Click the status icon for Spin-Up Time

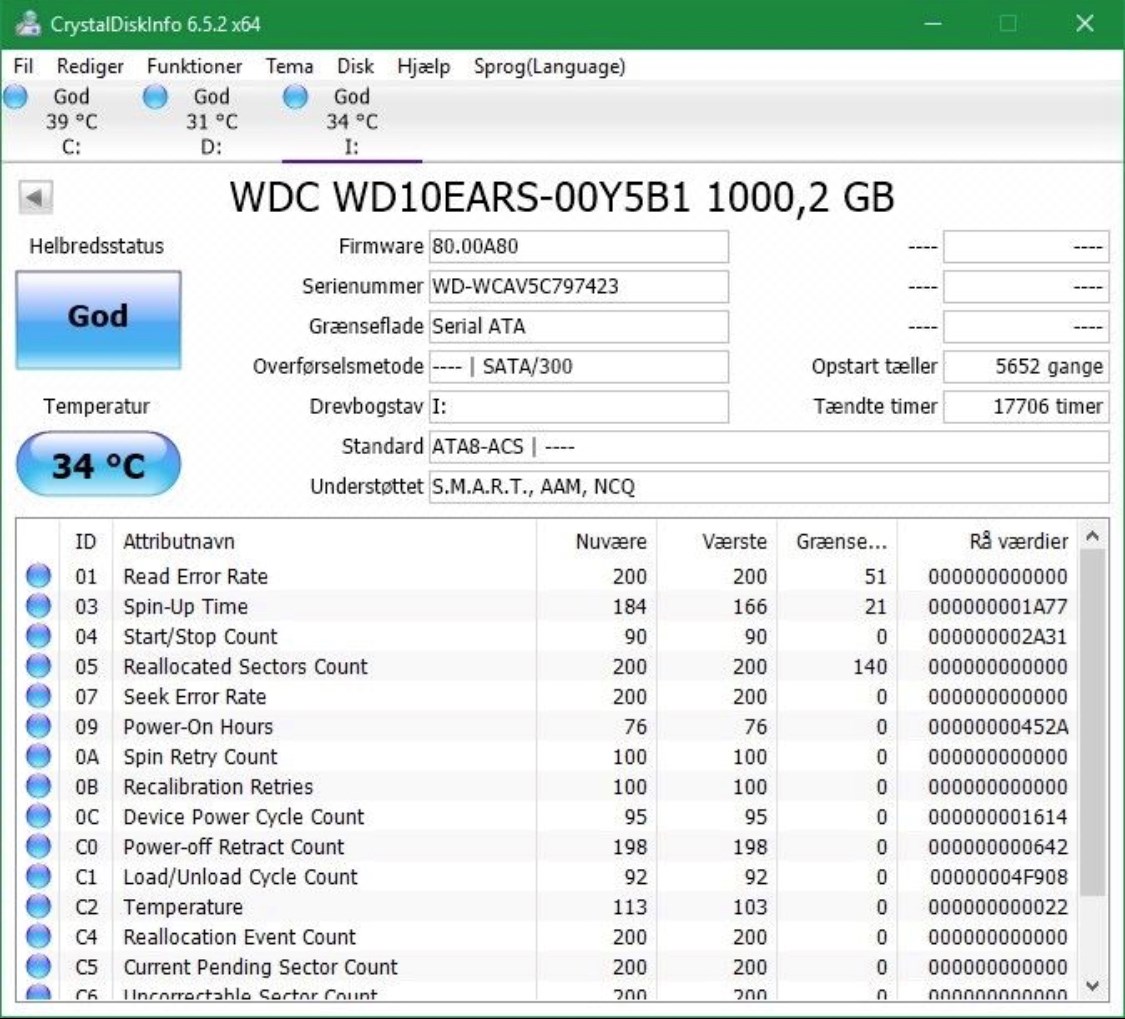click(39, 606)
